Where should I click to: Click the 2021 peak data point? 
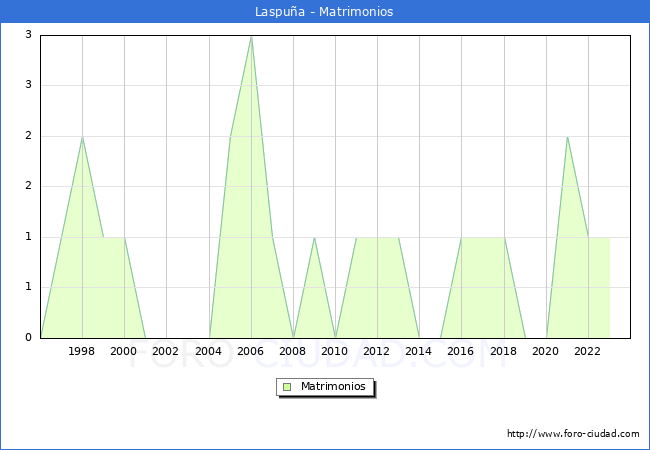coord(567,137)
